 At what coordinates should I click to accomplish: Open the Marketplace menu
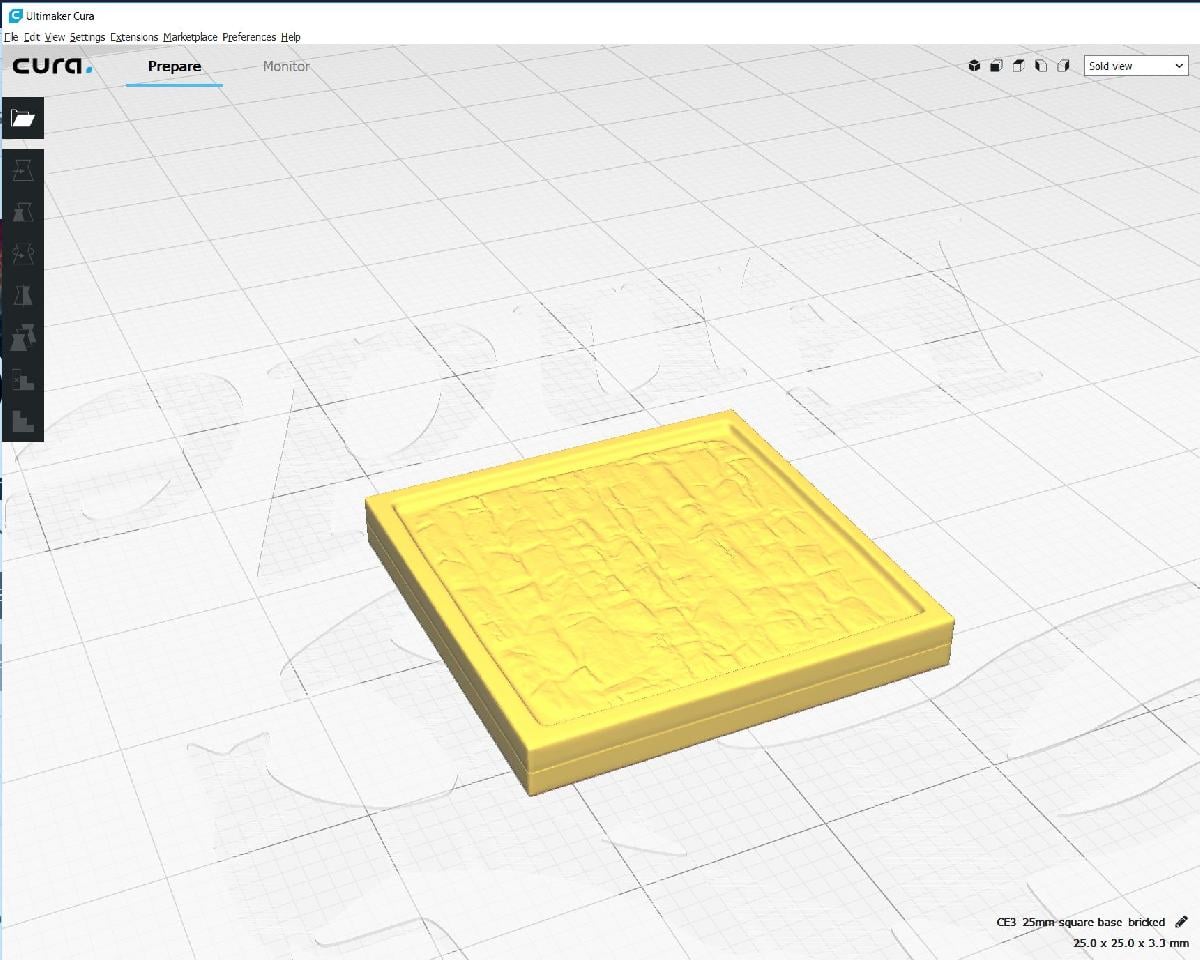[190, 37]
